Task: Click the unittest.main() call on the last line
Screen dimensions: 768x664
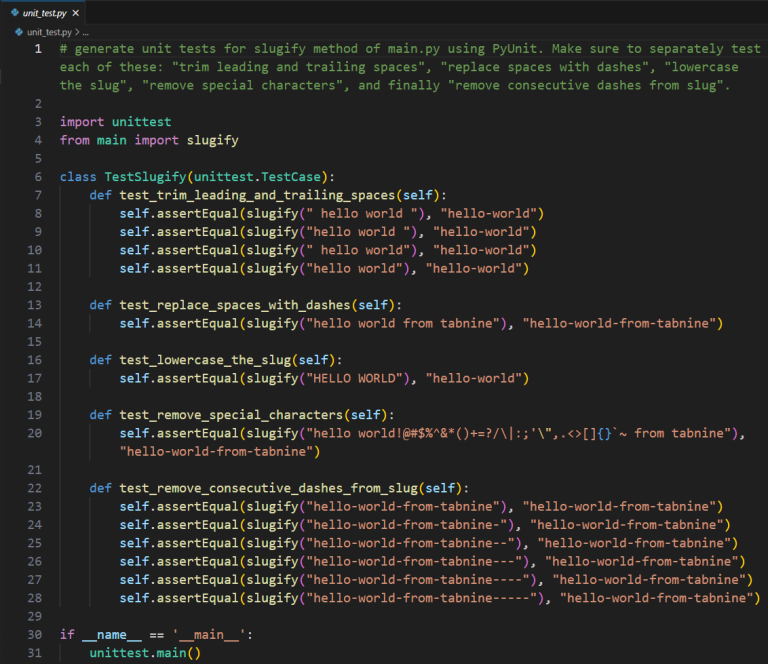Action: click(x=145, y=652)
